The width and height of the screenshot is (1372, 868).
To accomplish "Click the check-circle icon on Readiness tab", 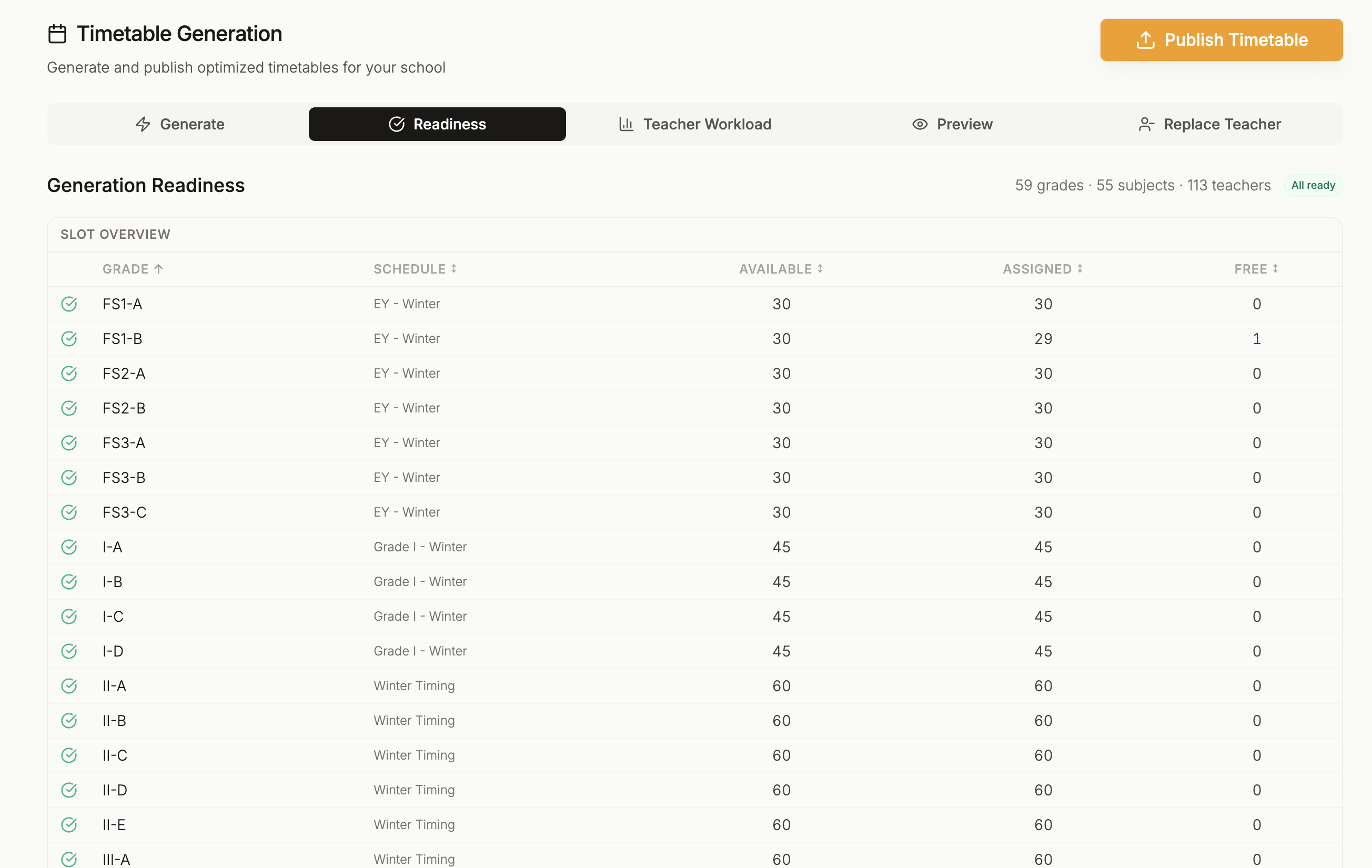I will pos(397,124).
